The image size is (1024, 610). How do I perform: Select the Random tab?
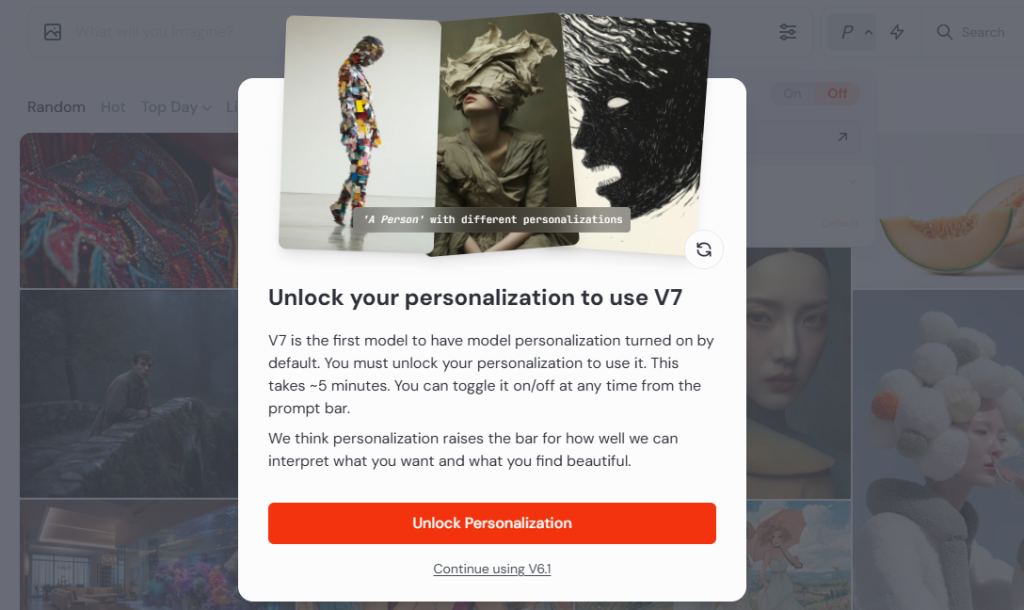click(x=56, y=107)
